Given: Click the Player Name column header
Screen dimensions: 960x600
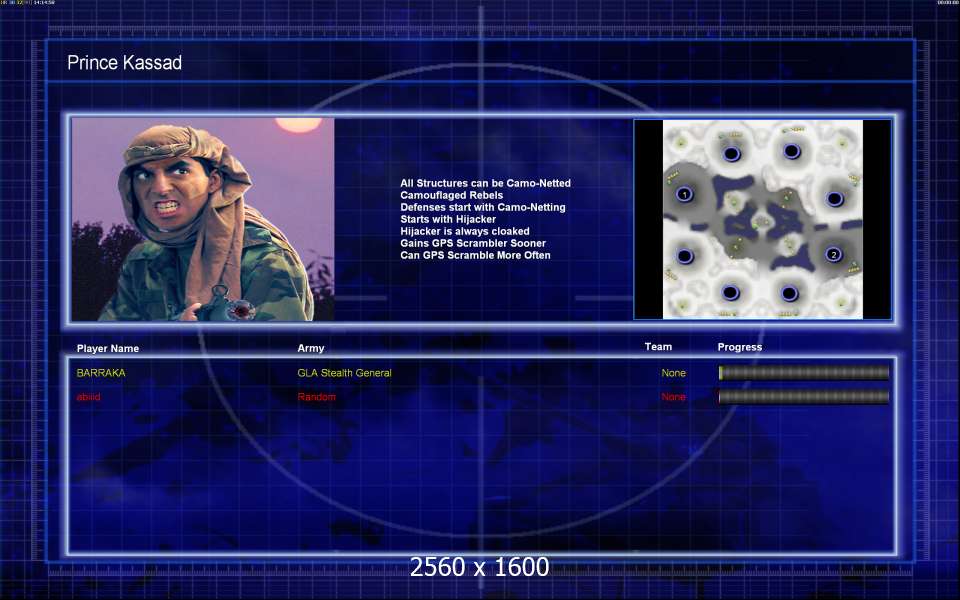Looking at the screenshot, I should tap(108, 348).
